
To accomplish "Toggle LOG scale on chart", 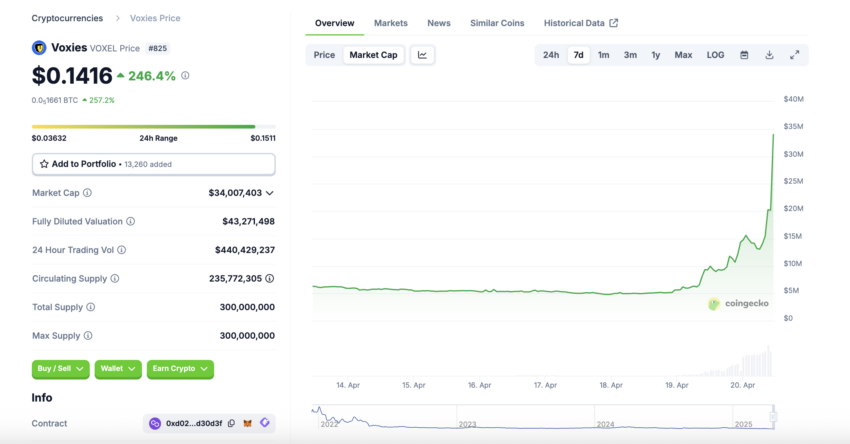I will (x=715, y=55).
